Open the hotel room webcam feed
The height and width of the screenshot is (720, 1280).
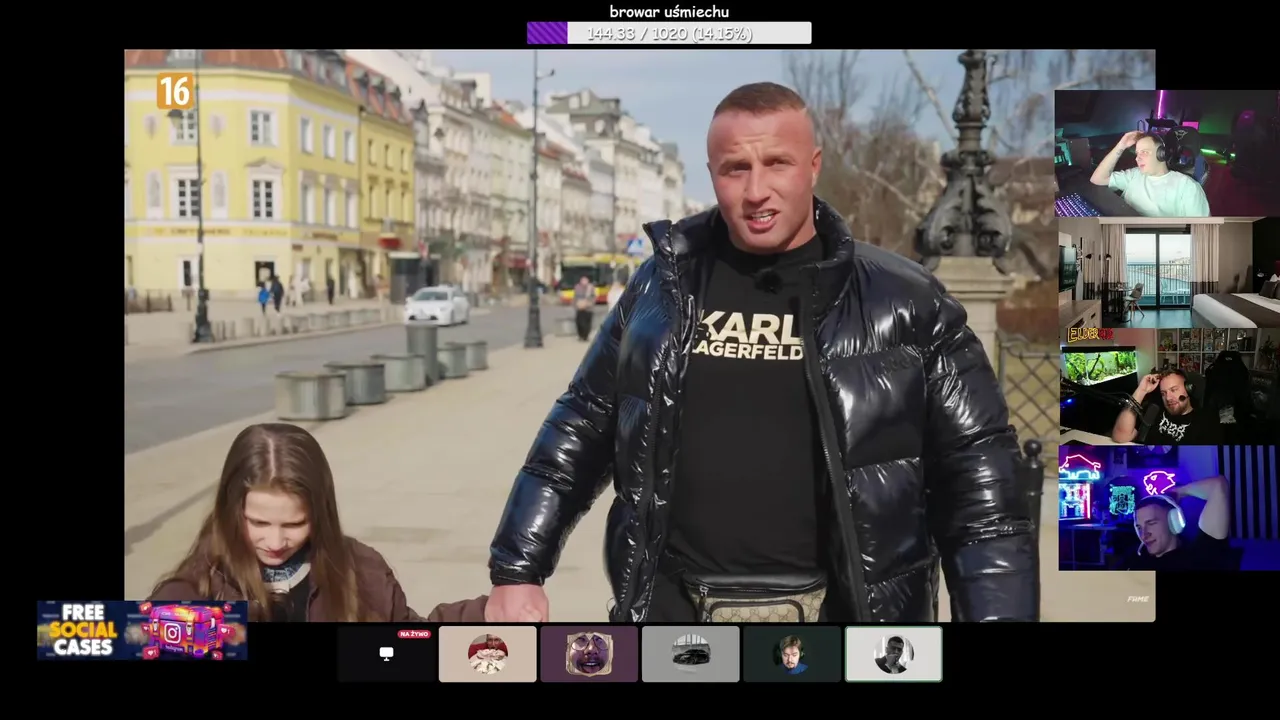coord(1169,274)
